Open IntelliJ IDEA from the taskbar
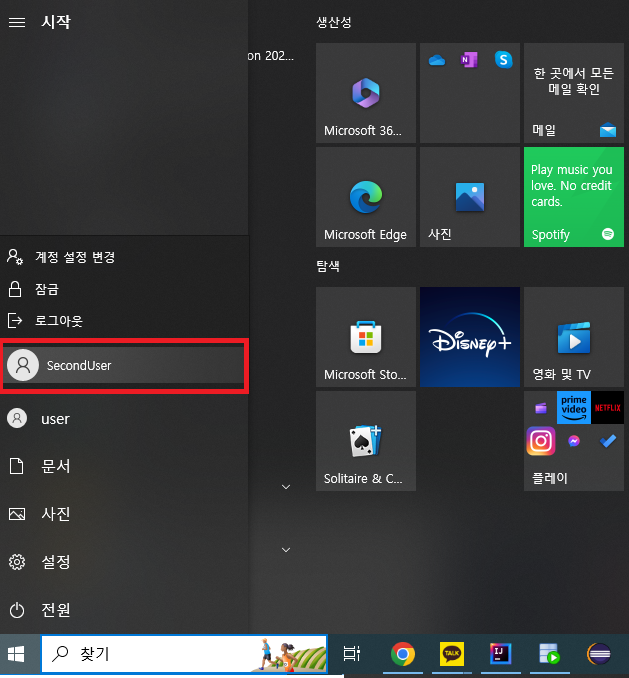Image resolution: width=629 pixels, height=678 pixels. pyautogui.click(x=500, y=654)
